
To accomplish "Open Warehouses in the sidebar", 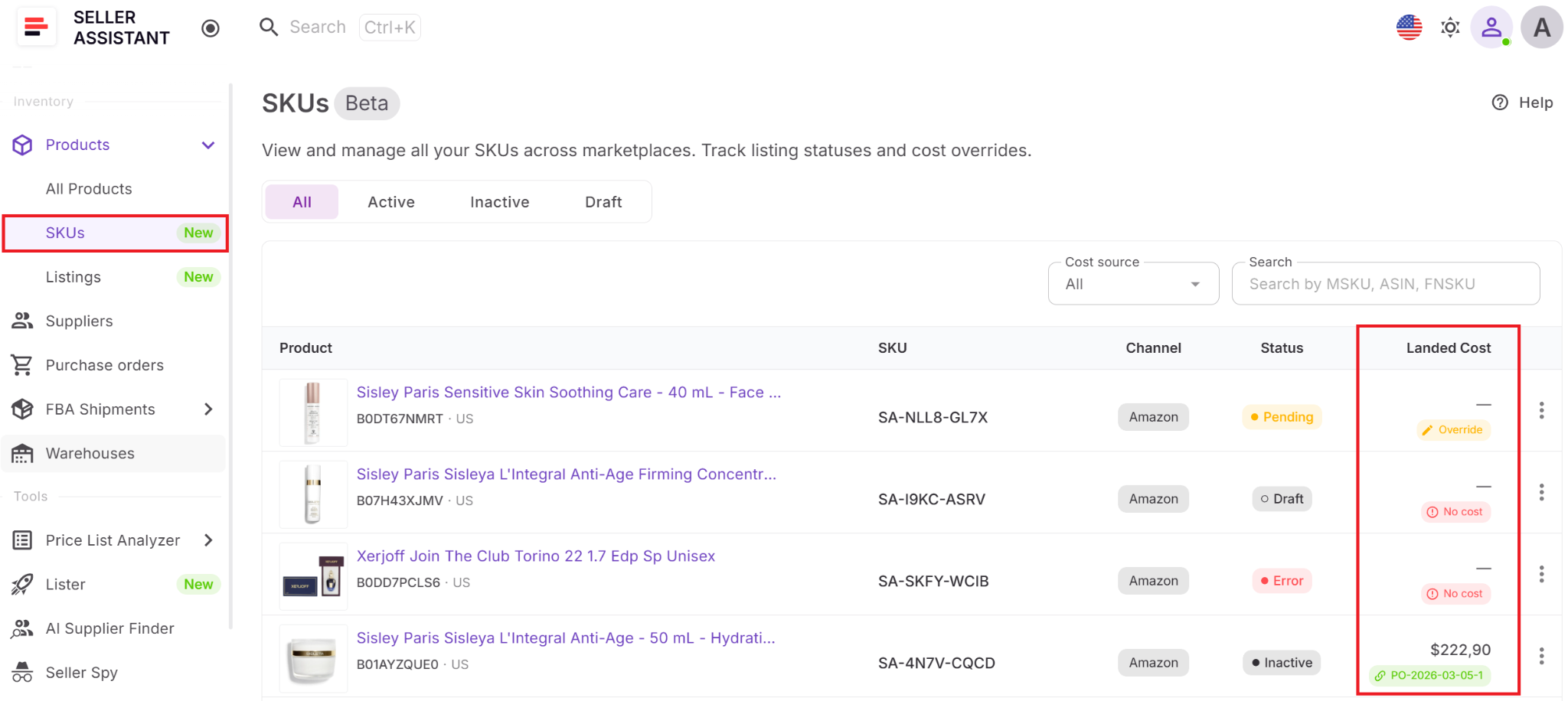I will [115, 454].
